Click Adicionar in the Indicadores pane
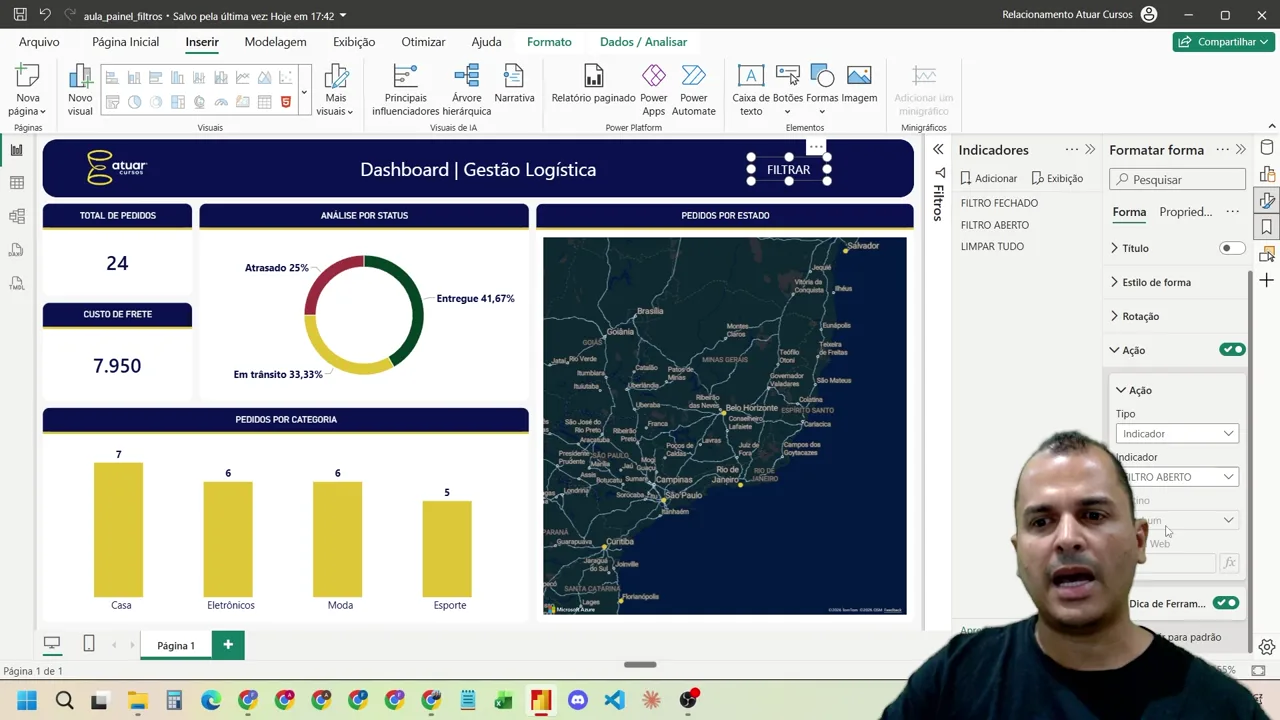1280x720 pixels. tap(988, 178)
